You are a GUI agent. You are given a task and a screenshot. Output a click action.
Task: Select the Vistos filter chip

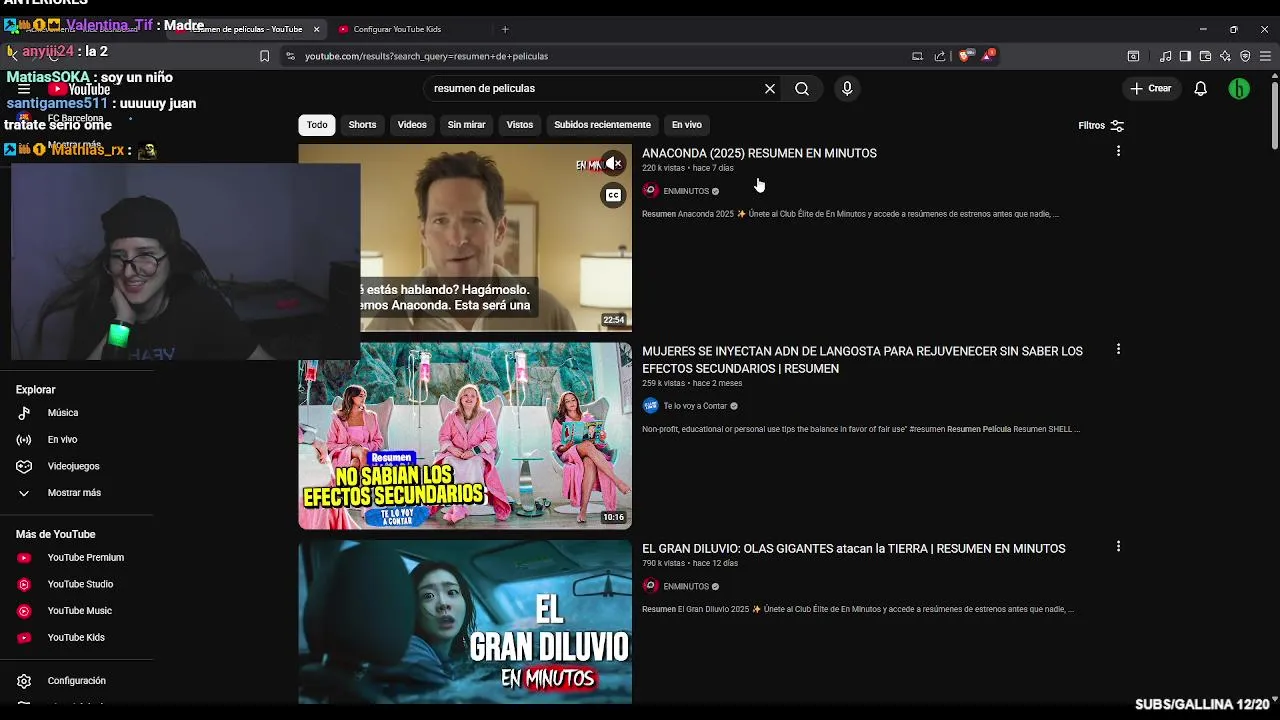(x=520, y=125)
